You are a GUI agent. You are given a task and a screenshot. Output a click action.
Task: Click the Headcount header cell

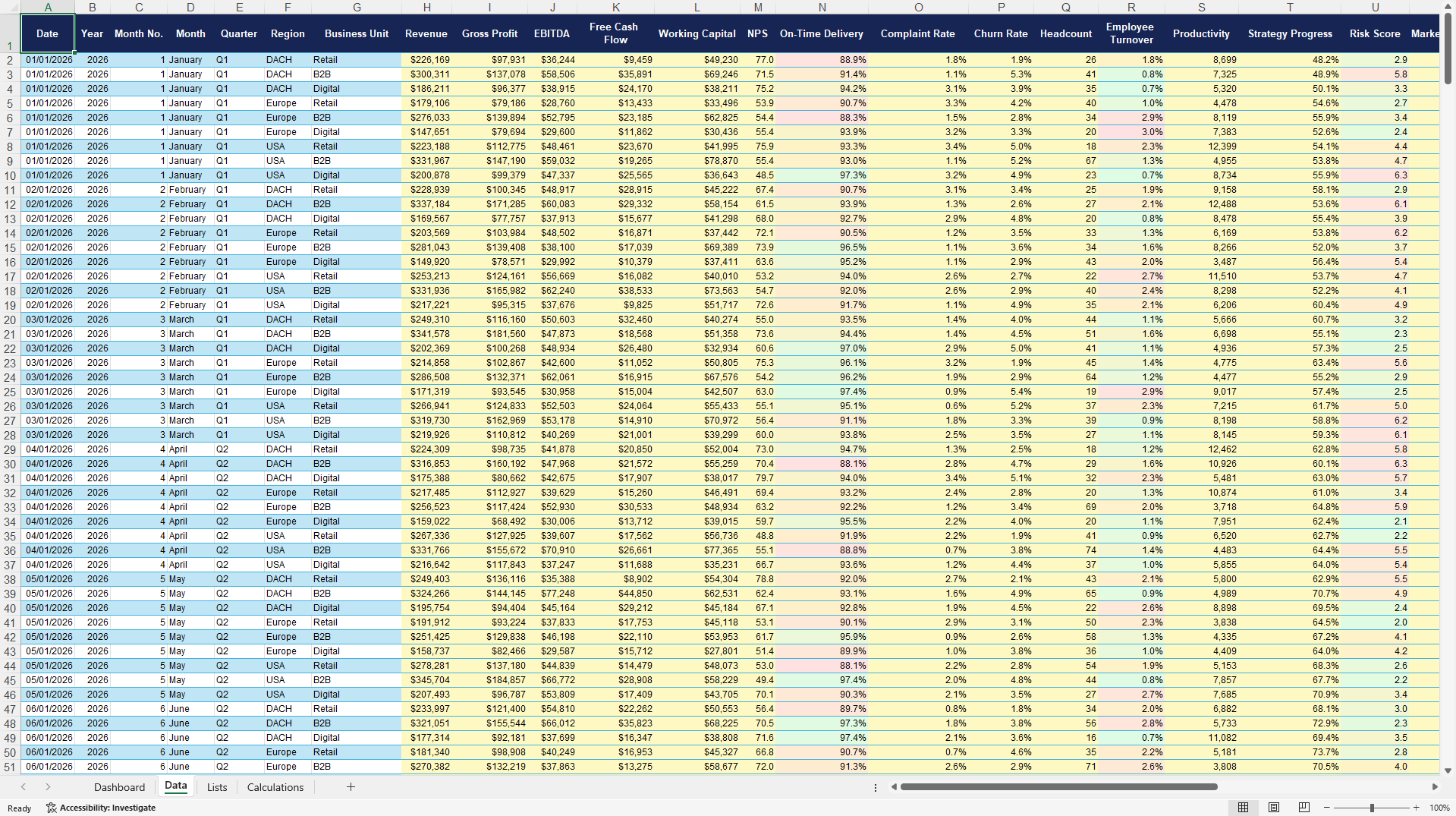click(1066, 33)
